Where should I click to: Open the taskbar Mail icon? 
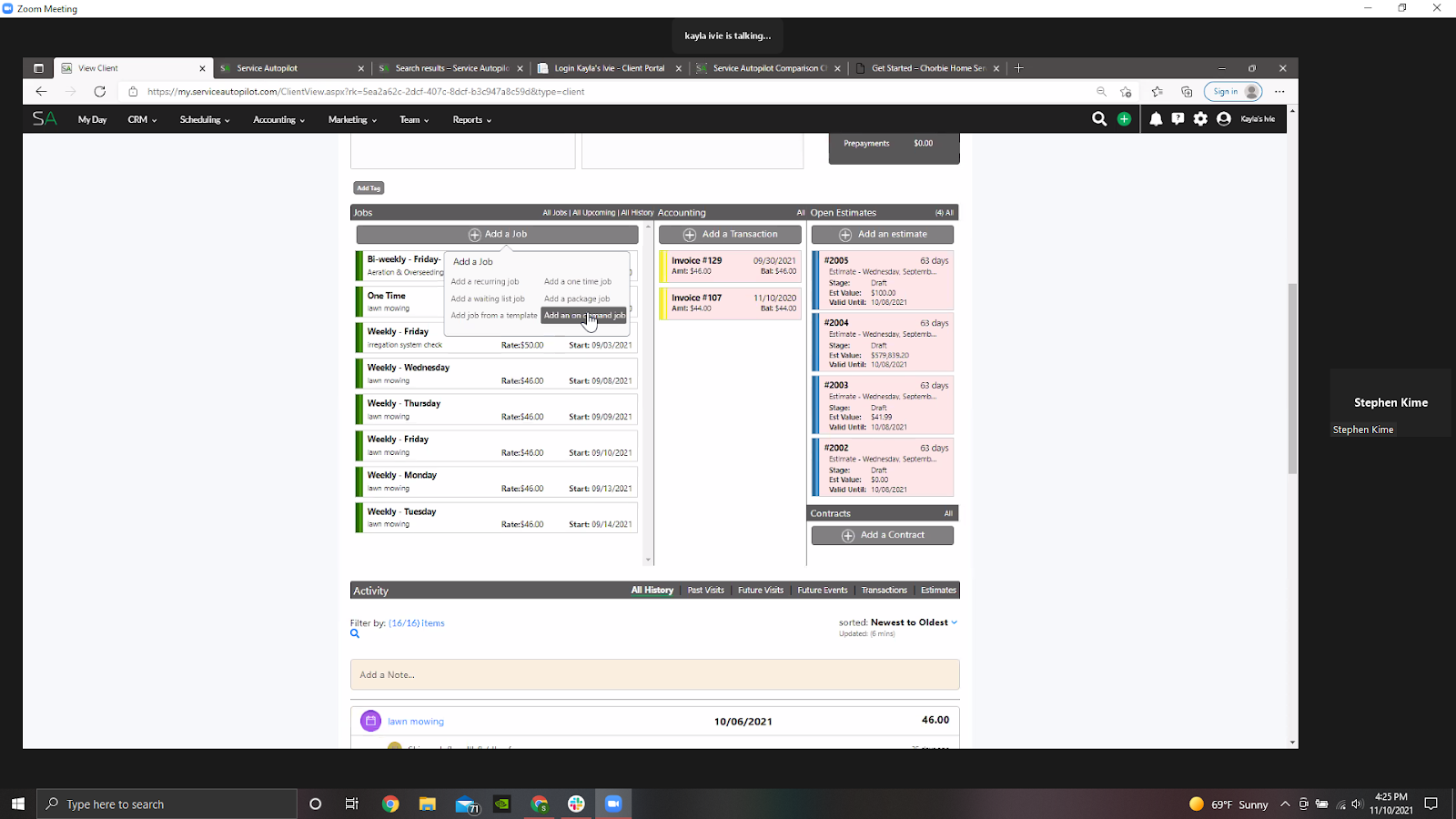(466, 804)
